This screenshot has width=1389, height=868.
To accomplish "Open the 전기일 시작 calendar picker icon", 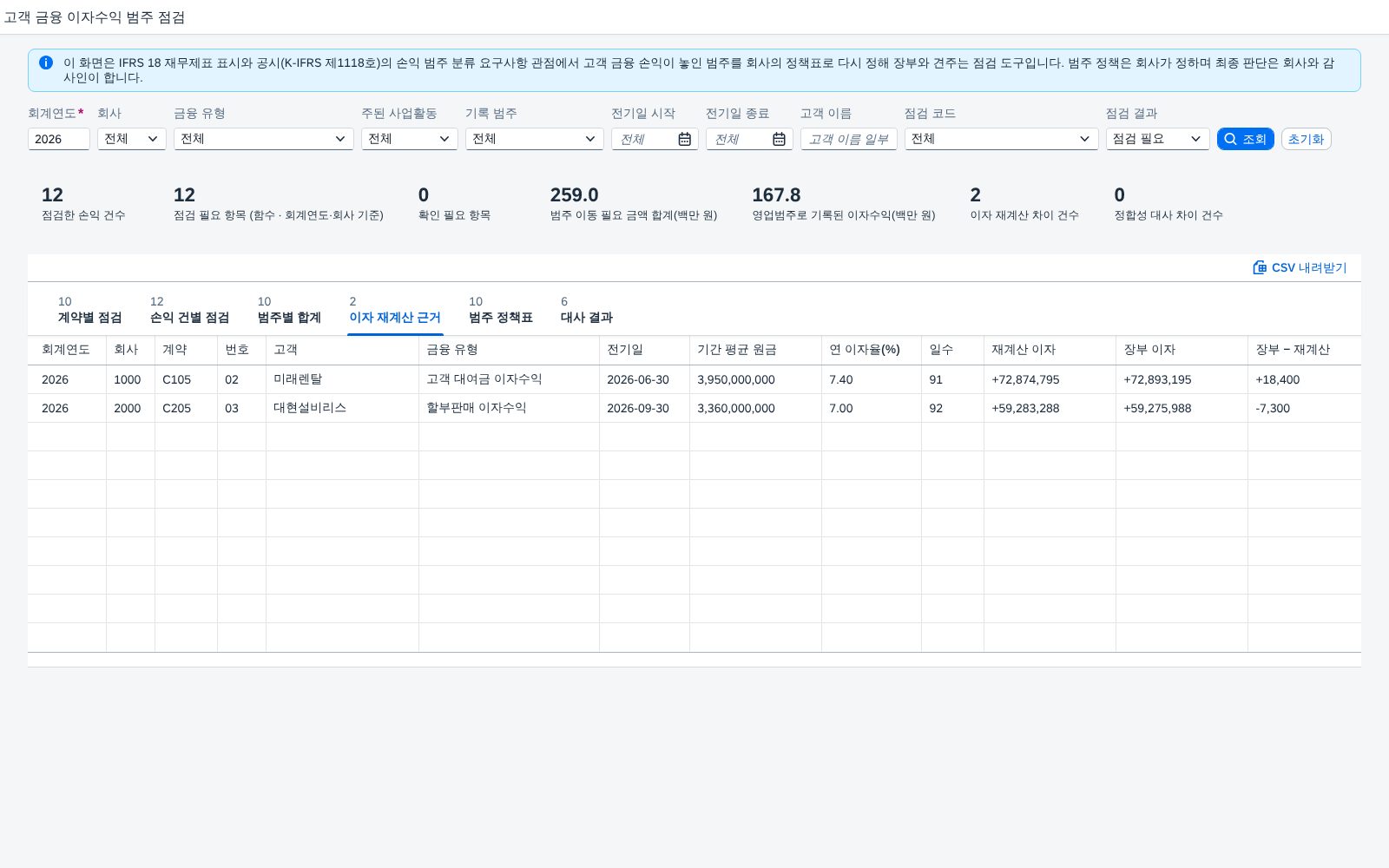I will click(x=684, y=139).
